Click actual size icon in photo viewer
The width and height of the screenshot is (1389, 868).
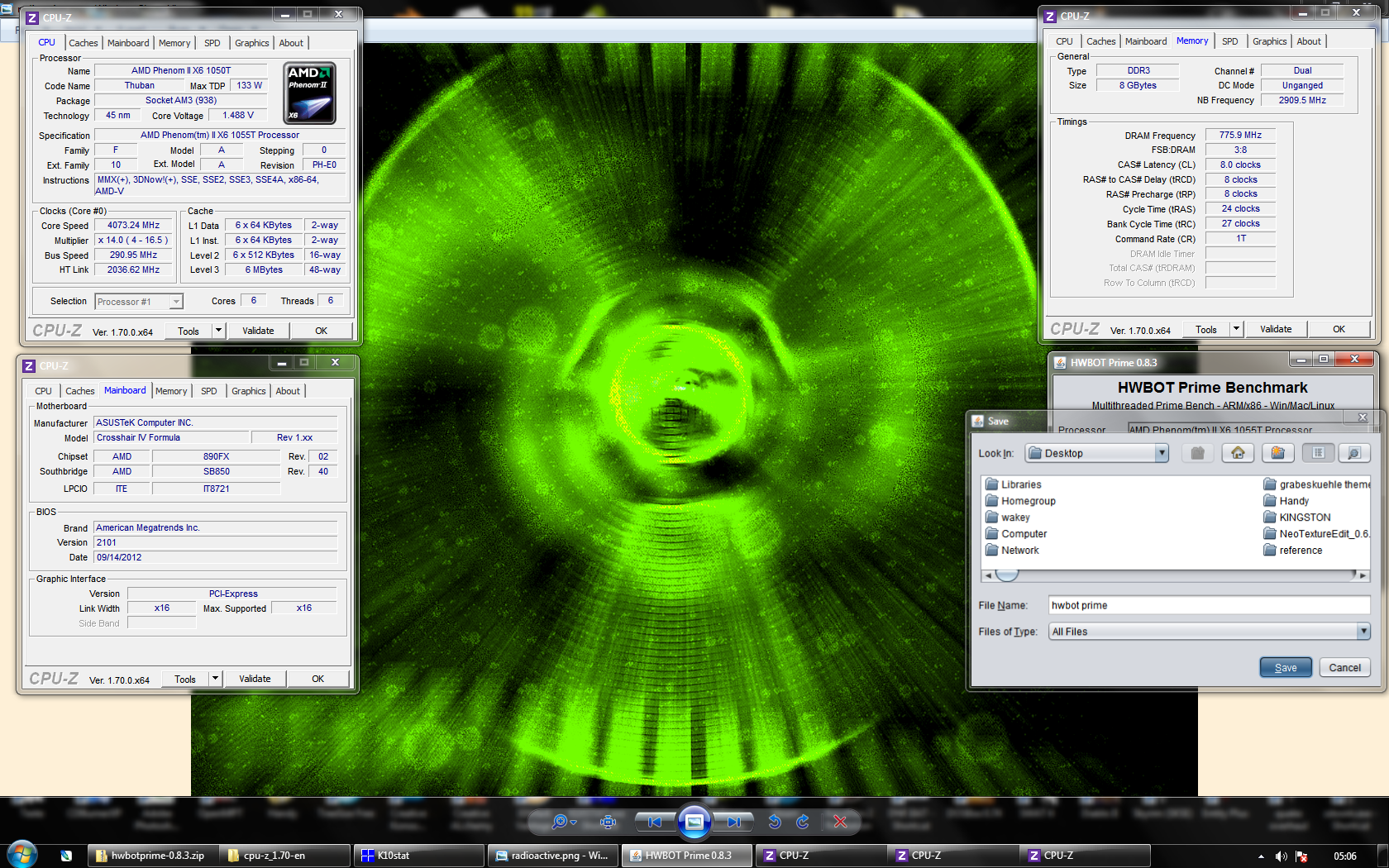(609, 822)
